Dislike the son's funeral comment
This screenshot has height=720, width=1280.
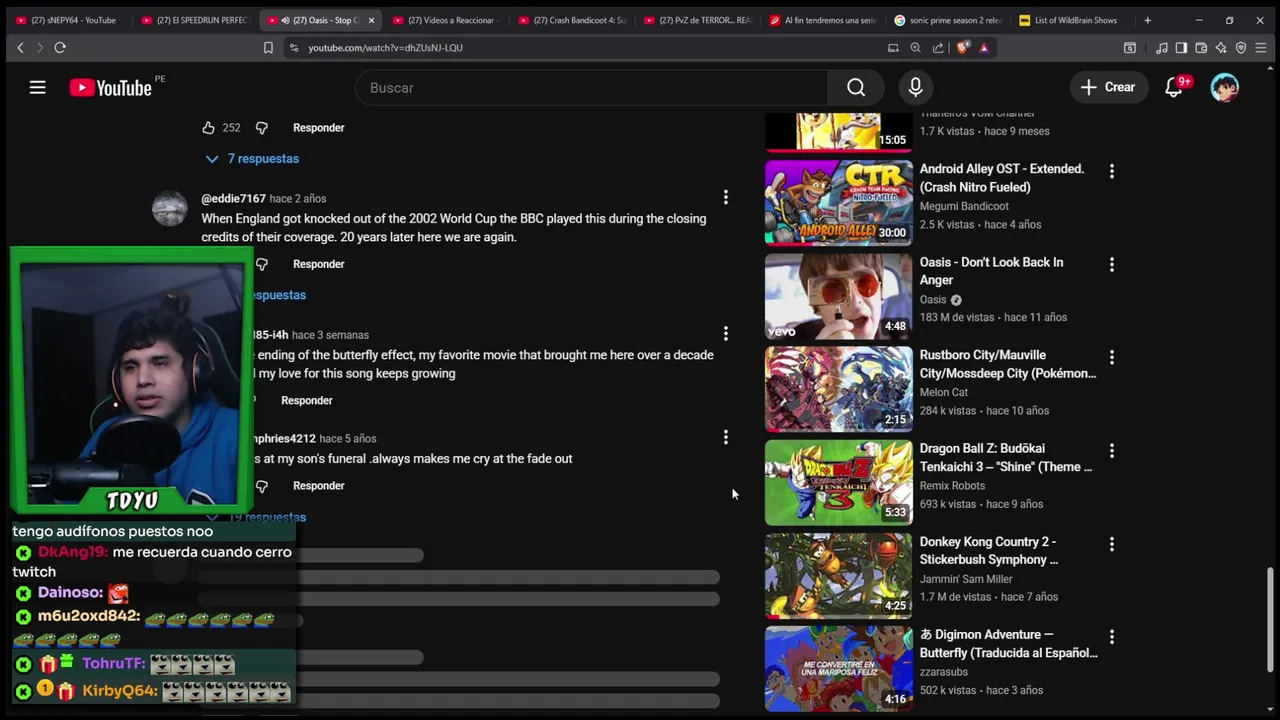(261, 486)
